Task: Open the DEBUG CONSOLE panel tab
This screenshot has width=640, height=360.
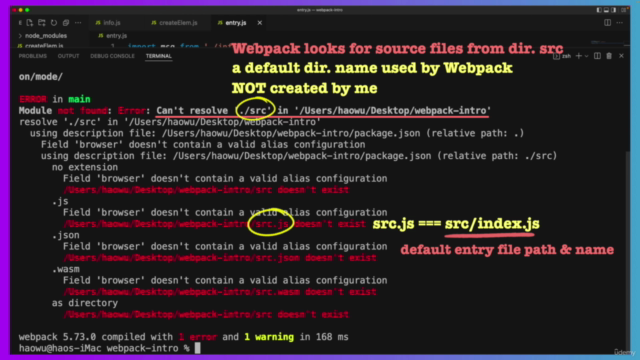Action: [112, 56]
